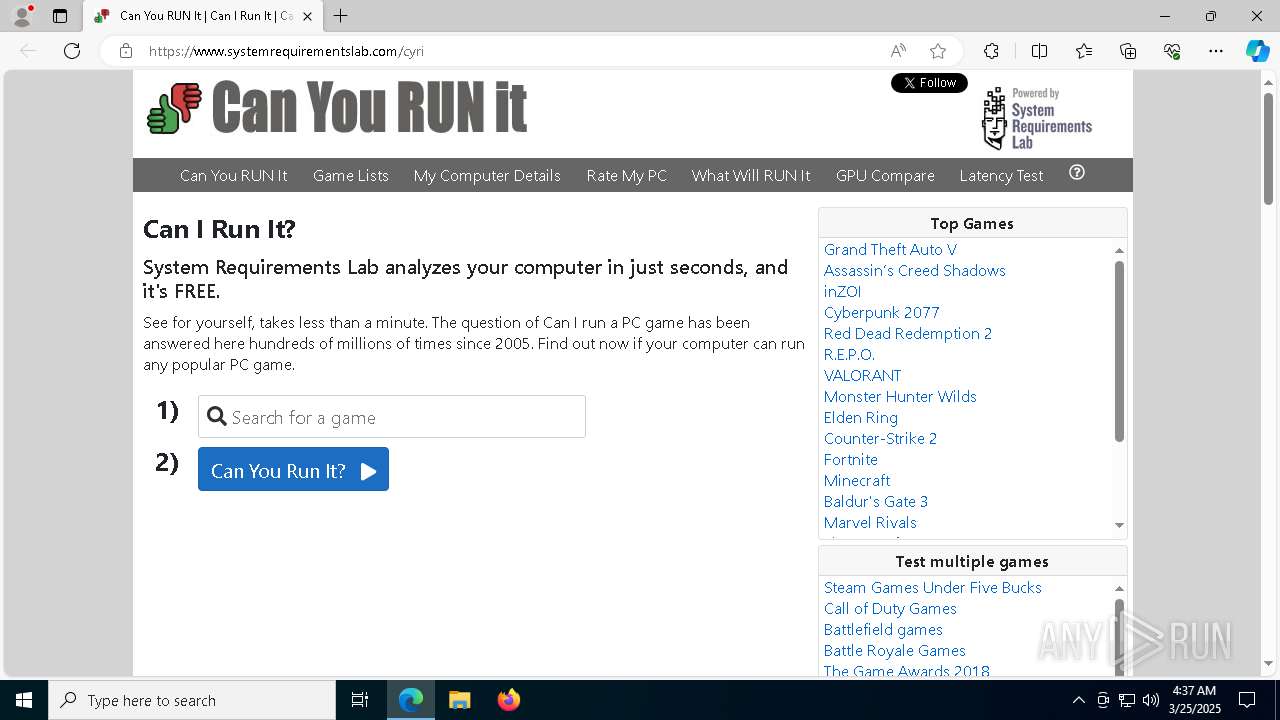1280x720 pixels.
Task: Open Steam Games Under Five Bucks
Action: point(933,587)
